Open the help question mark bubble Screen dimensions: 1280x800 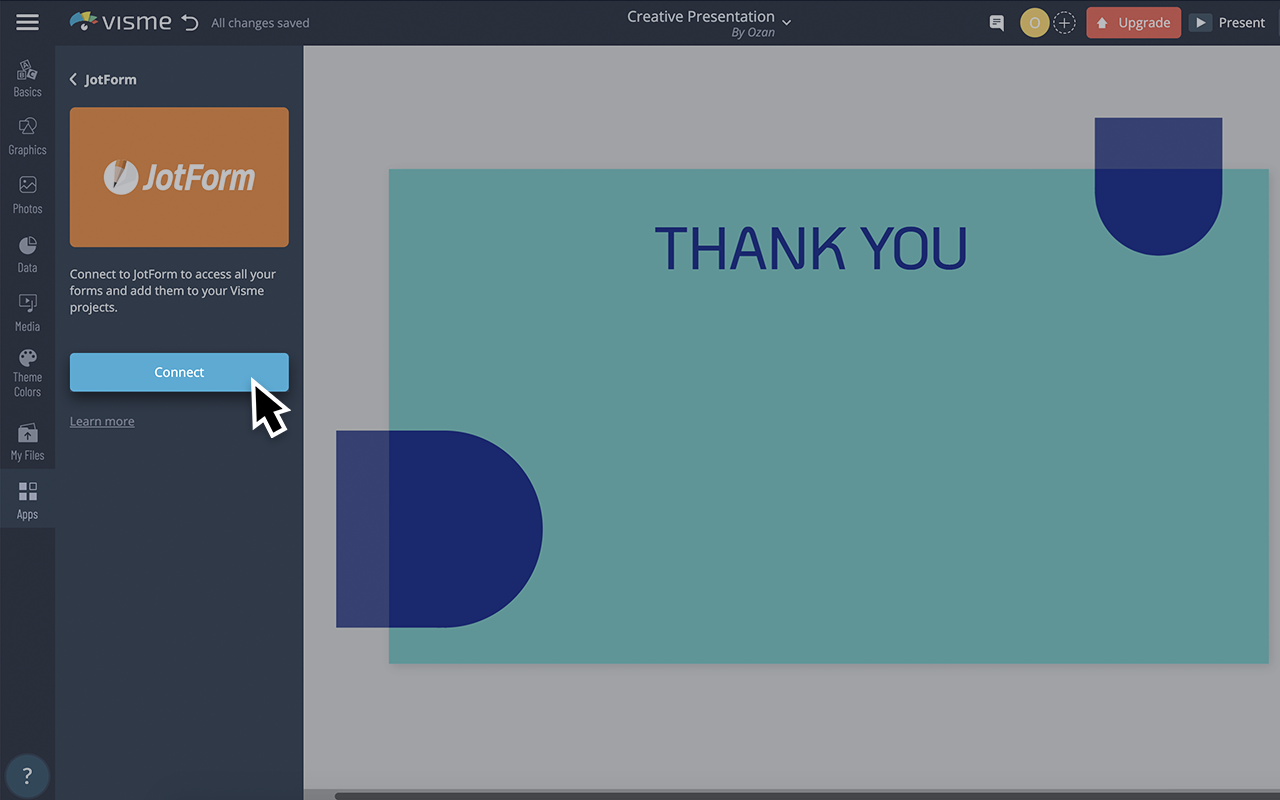[x=27, y=775]
